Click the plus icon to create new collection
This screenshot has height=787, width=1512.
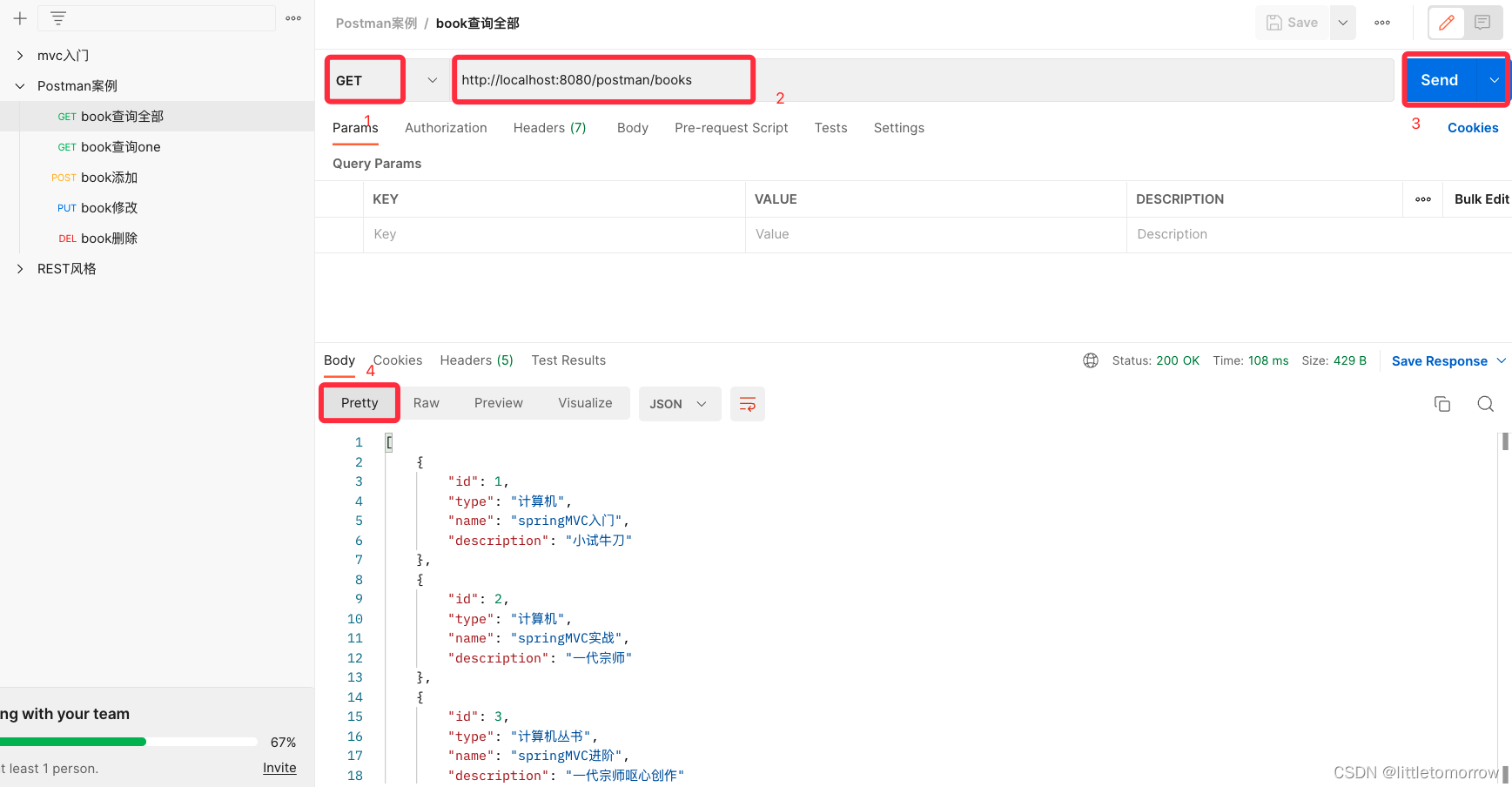coord(20,18)
